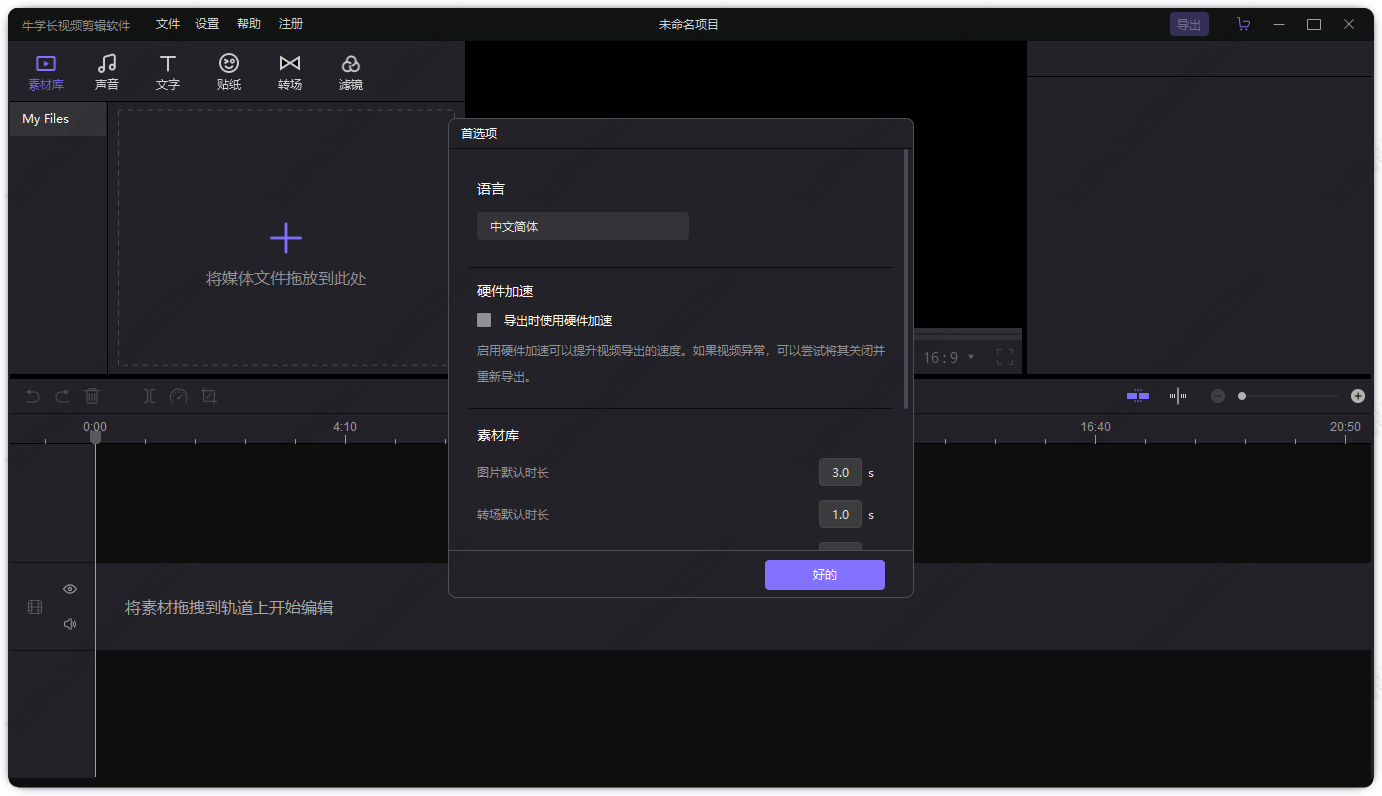The width and height of the screenshot is (1382, 796).
Task: Zoom in timeline with plus icon
Action: 1358,396
